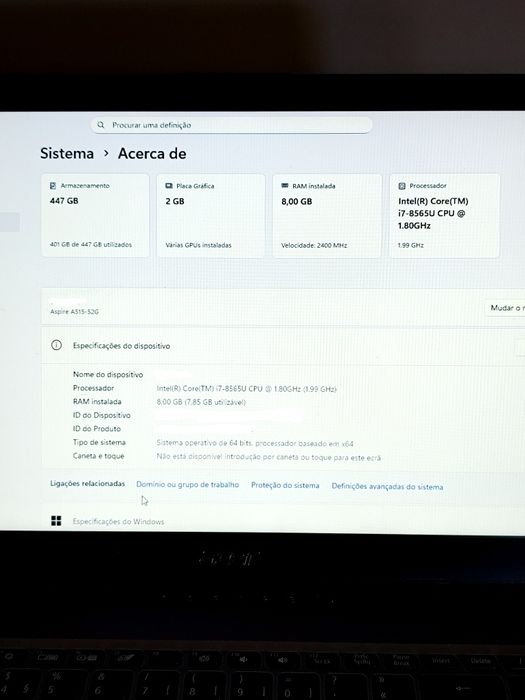Click 'Várias GPUs instaladas' text
The image size is (525, 700).
pos(198,245)
